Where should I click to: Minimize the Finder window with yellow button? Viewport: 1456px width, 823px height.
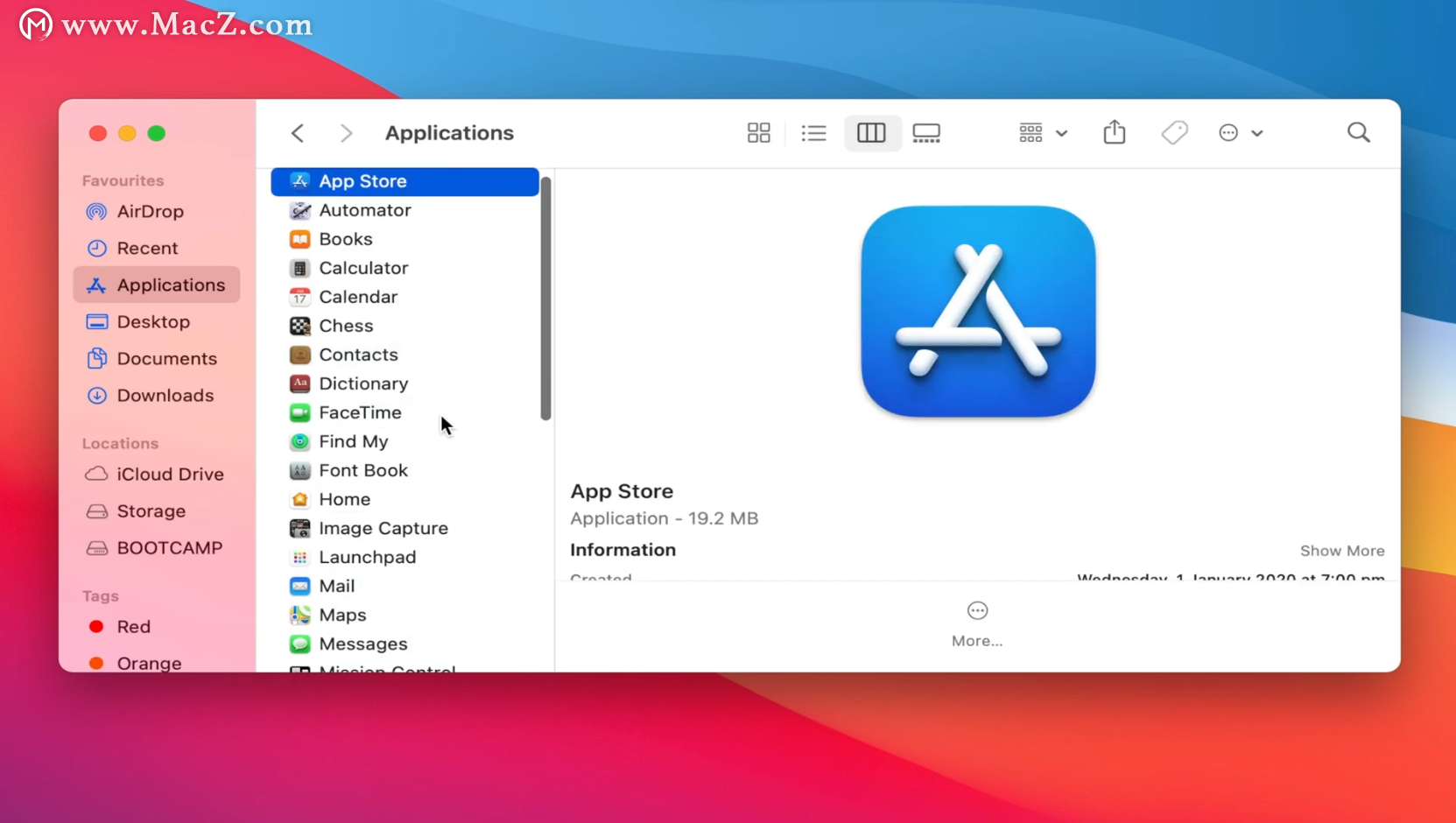(127, 133)
